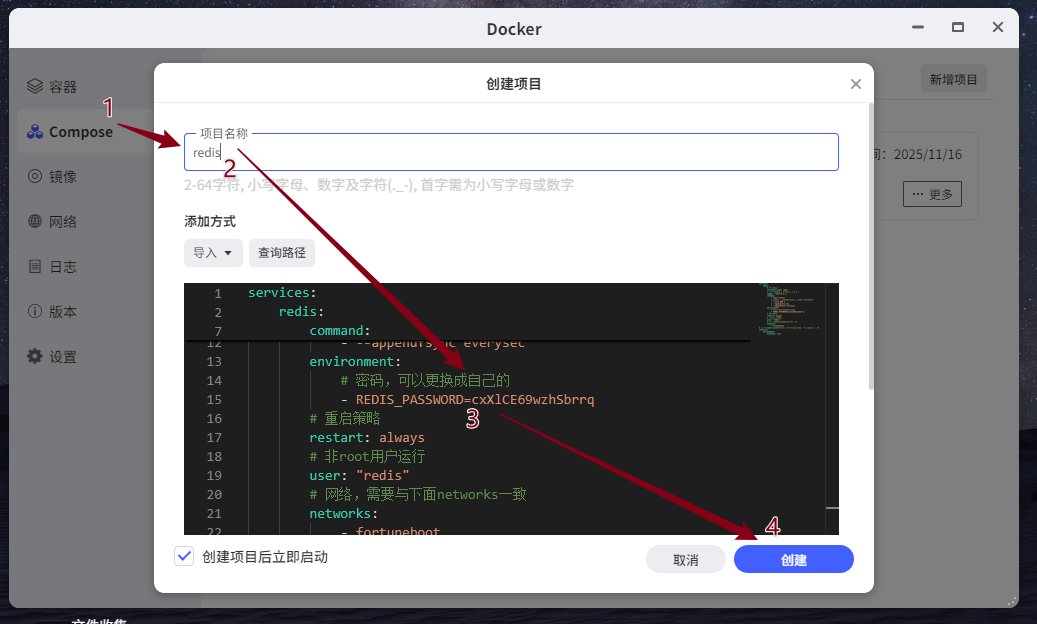1037x624 pixels.
Task: Close the create project dialog
Action: pos(855,85)
